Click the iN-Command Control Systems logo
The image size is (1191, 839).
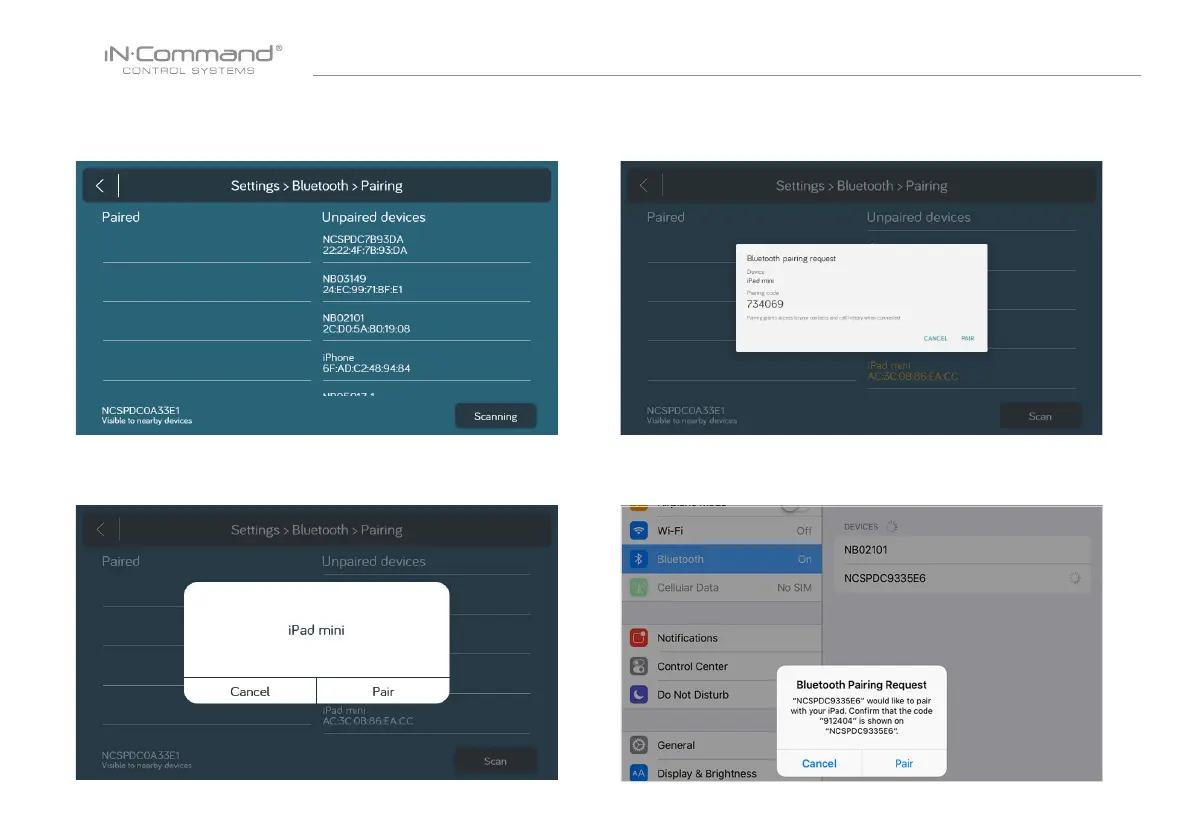point(193,60)
